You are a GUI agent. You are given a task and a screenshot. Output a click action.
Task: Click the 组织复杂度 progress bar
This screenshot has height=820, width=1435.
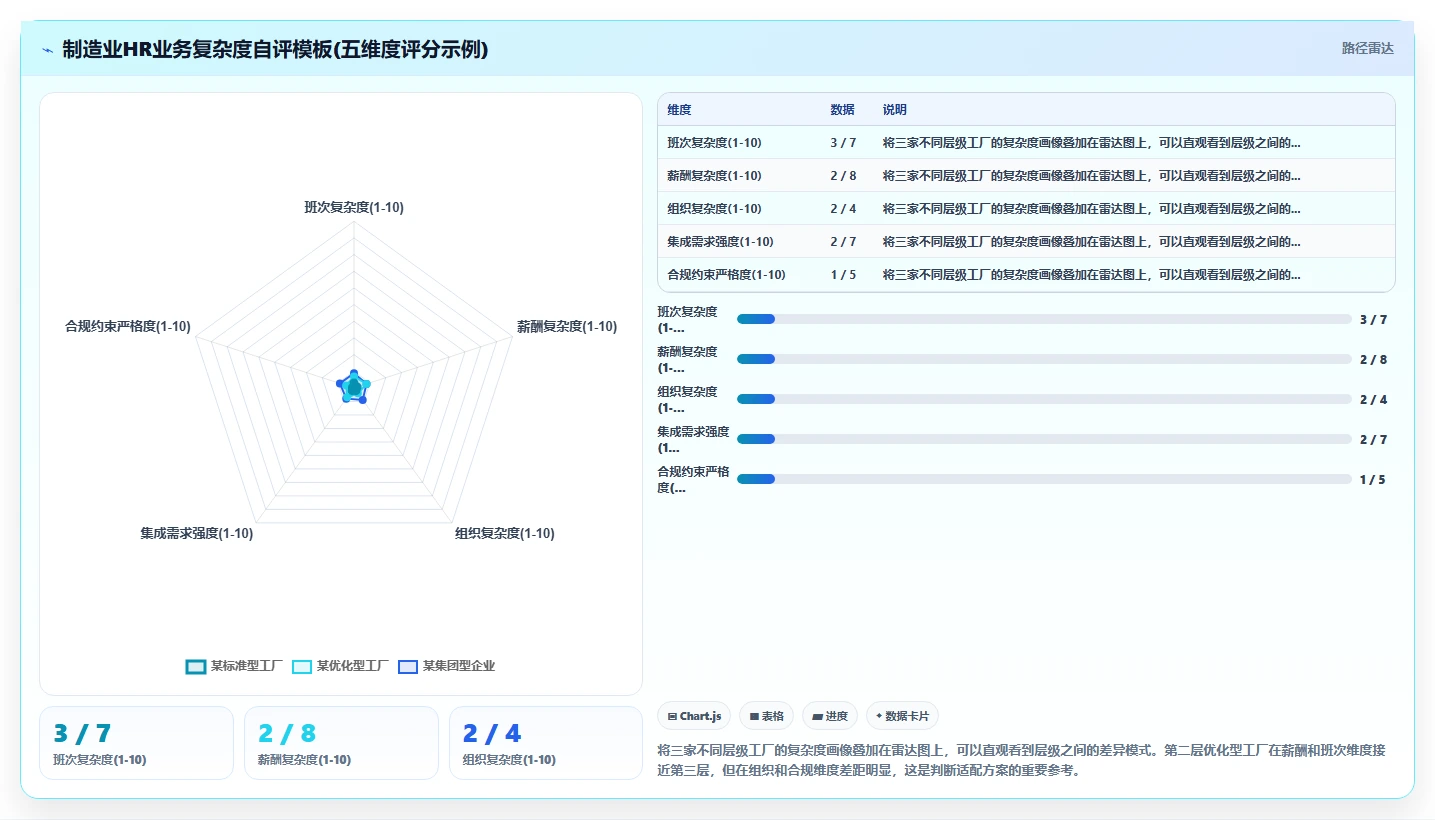pos(1044,399)
